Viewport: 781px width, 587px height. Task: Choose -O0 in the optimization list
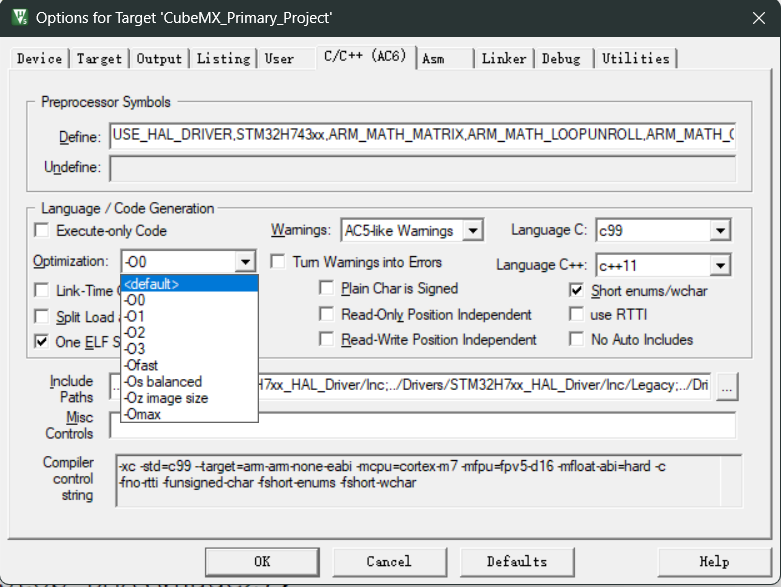click(189, 300)
